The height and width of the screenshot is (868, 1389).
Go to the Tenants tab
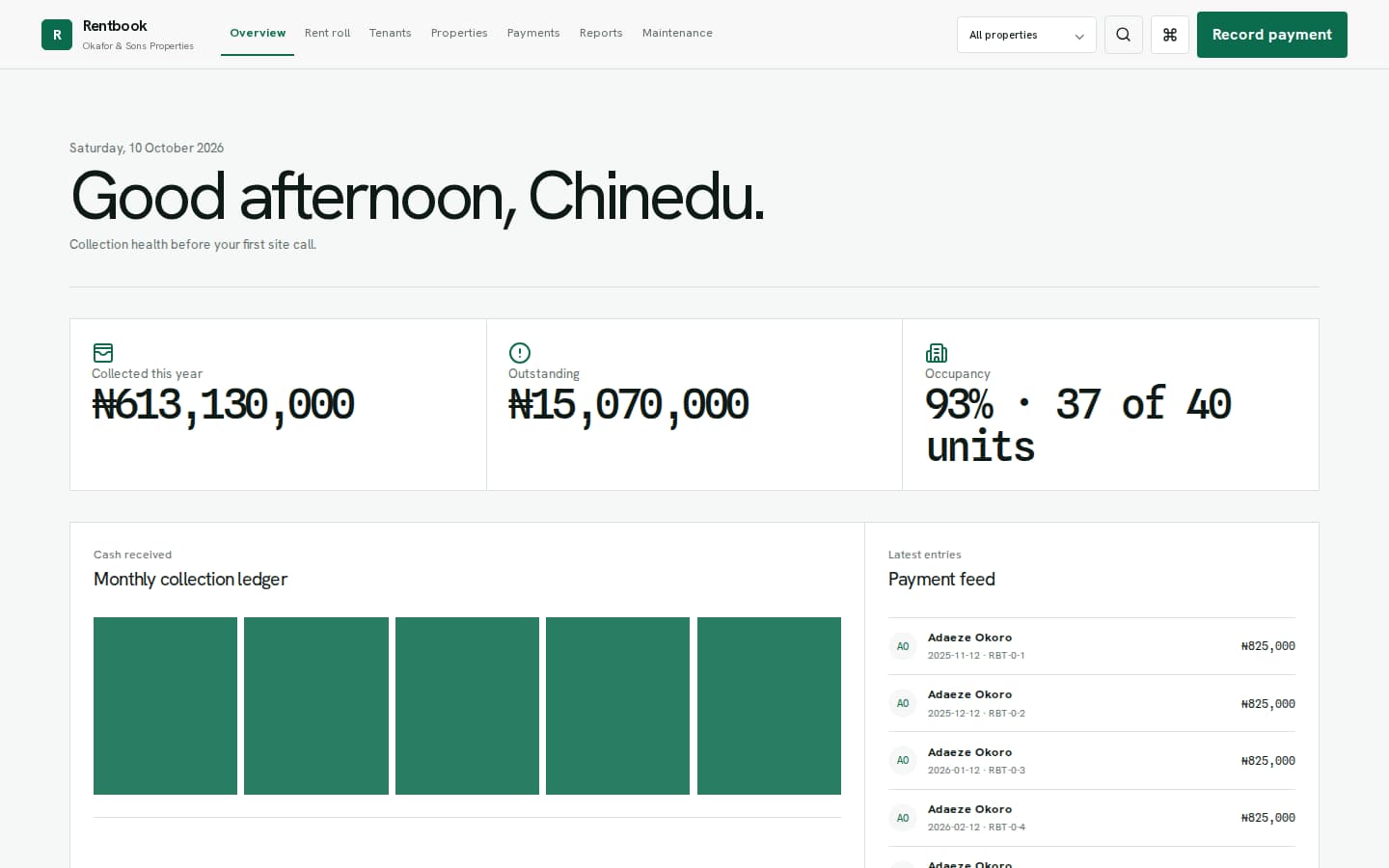point(391,33)
